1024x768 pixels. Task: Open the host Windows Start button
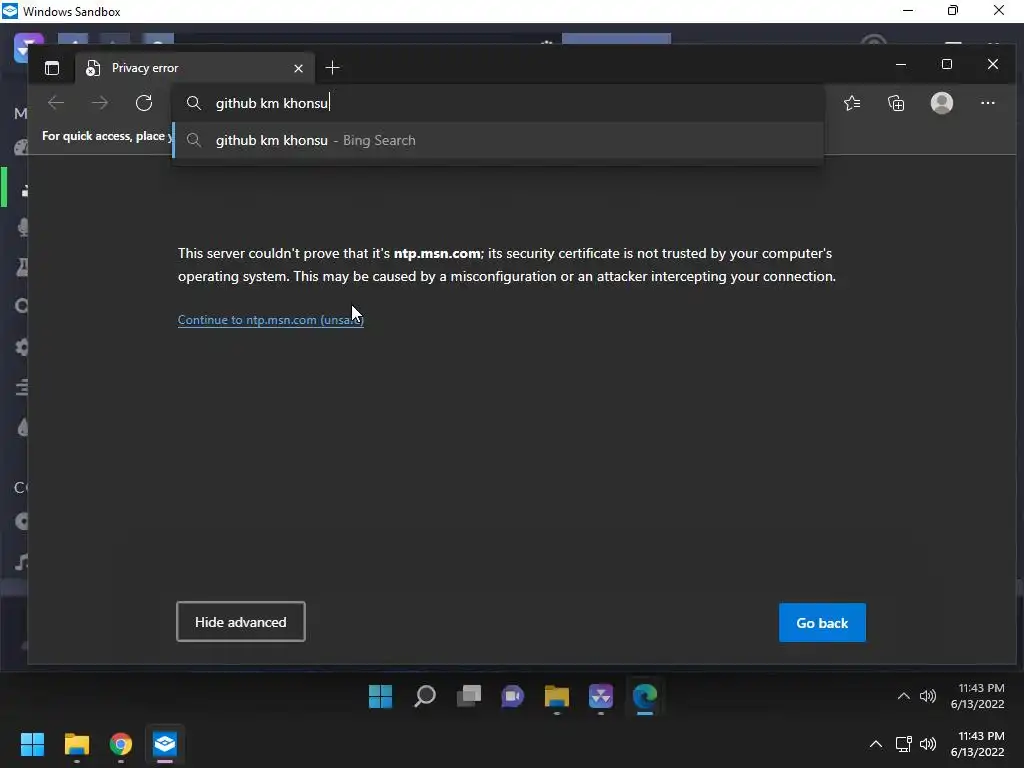tap(32, 744)
